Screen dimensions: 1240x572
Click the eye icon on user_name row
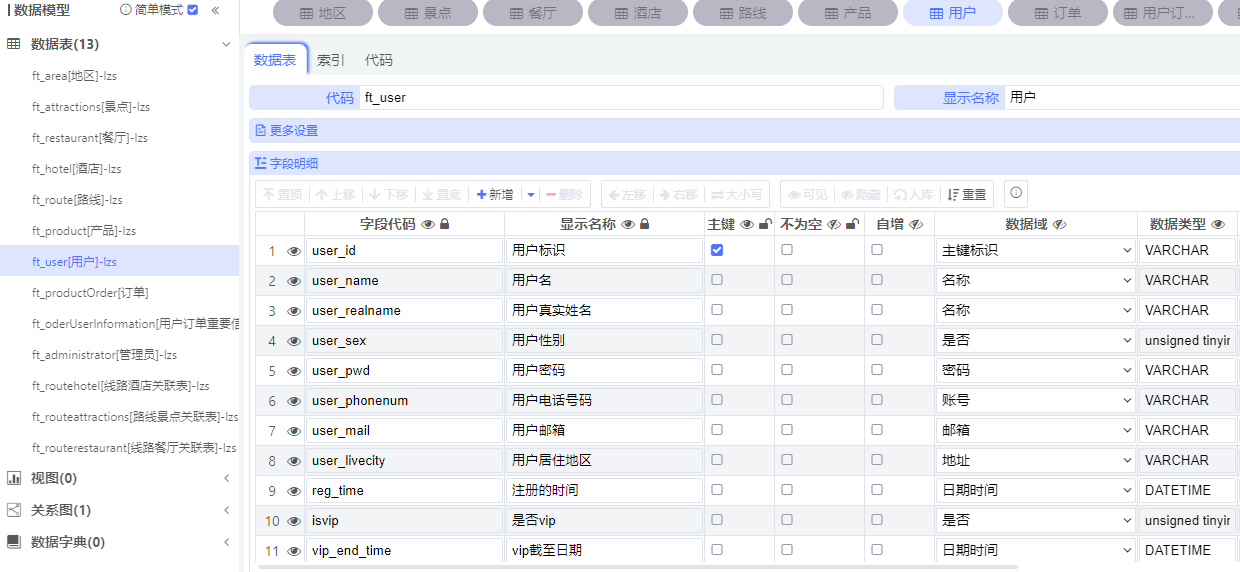294,281
